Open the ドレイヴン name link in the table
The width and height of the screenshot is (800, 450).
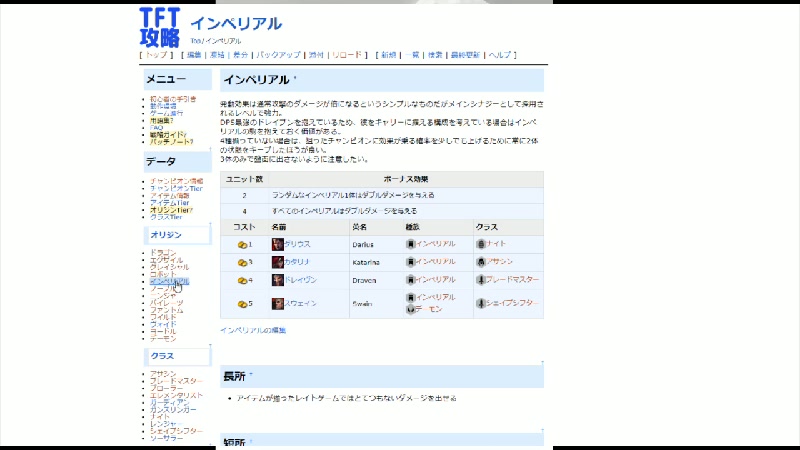301,280
